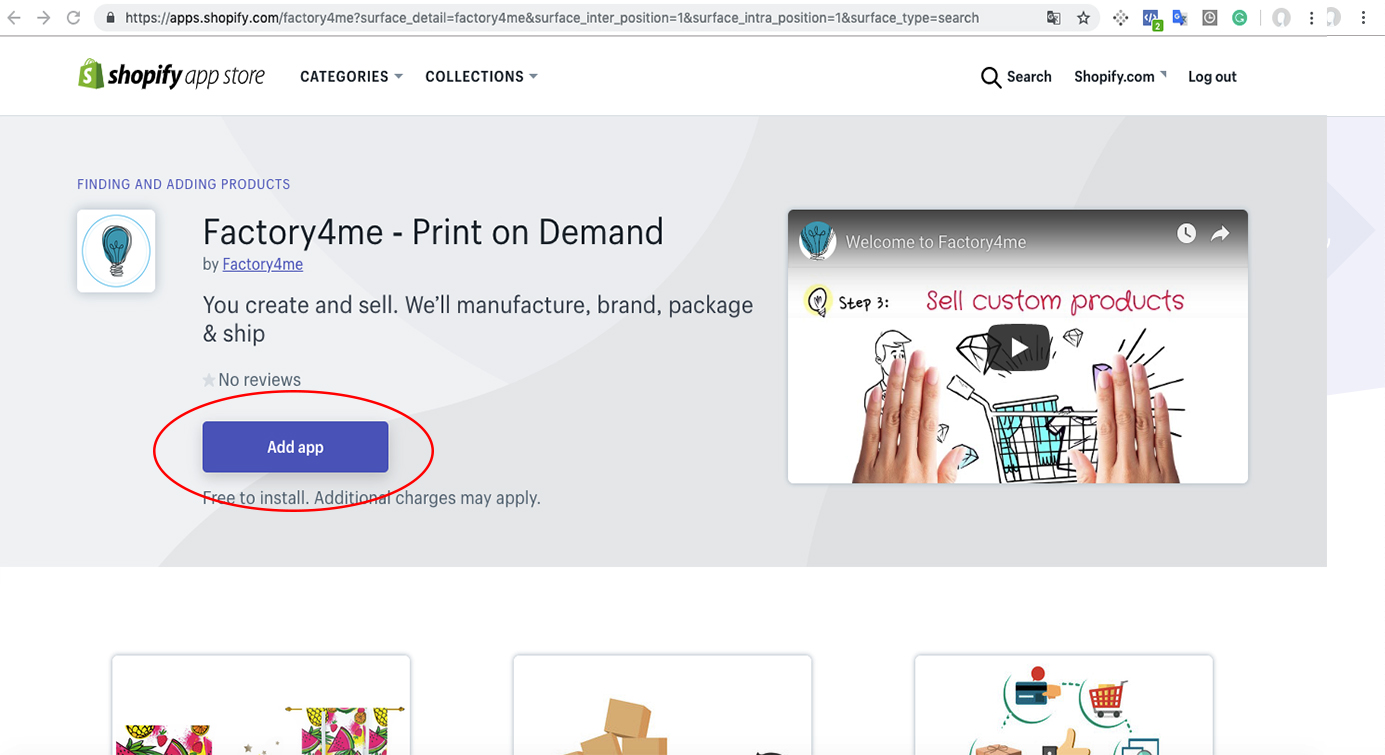This screenshot has width=1385, height=755.
Task: Click the Factory4me lightbulb app icon
Action: (x=116, y=251)
